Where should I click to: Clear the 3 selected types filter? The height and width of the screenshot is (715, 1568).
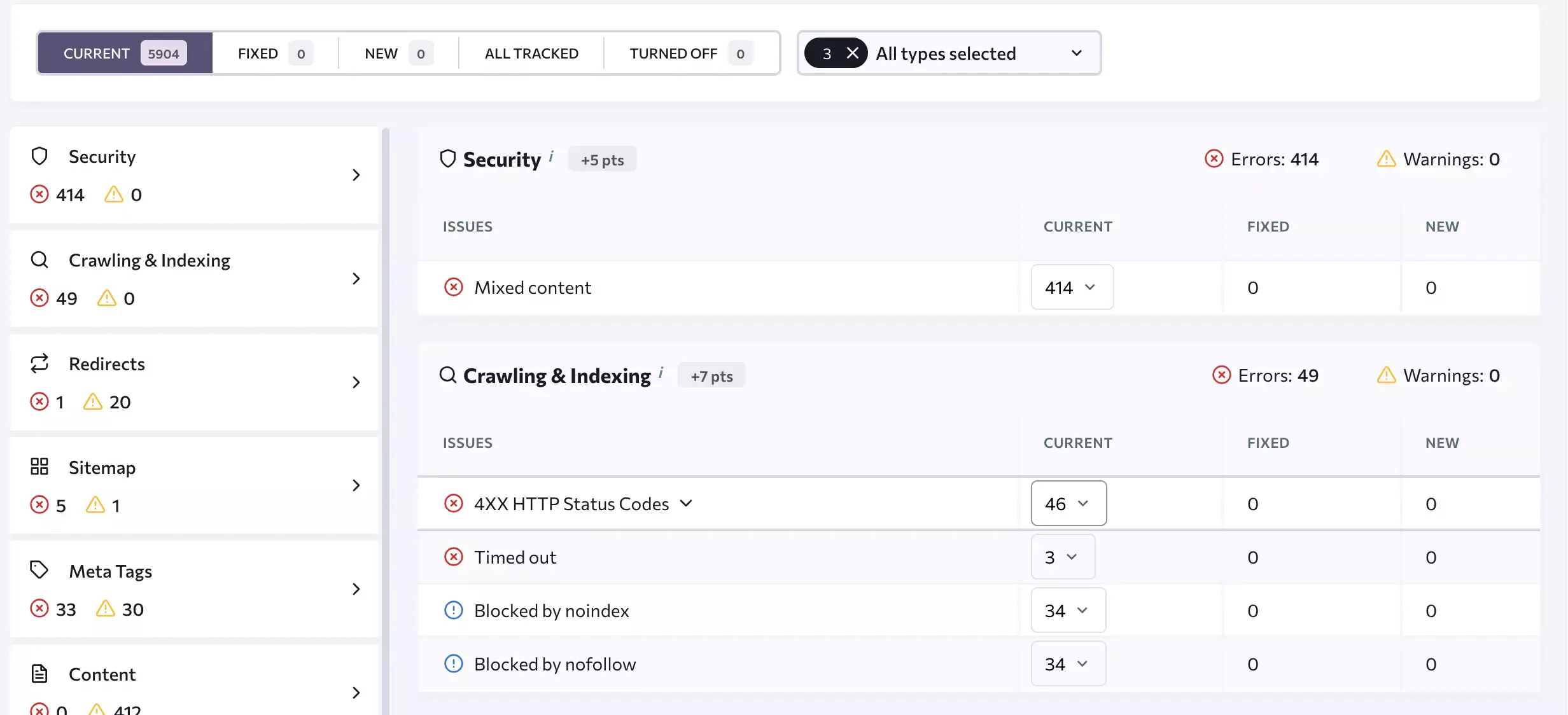(x=853, y=53)
